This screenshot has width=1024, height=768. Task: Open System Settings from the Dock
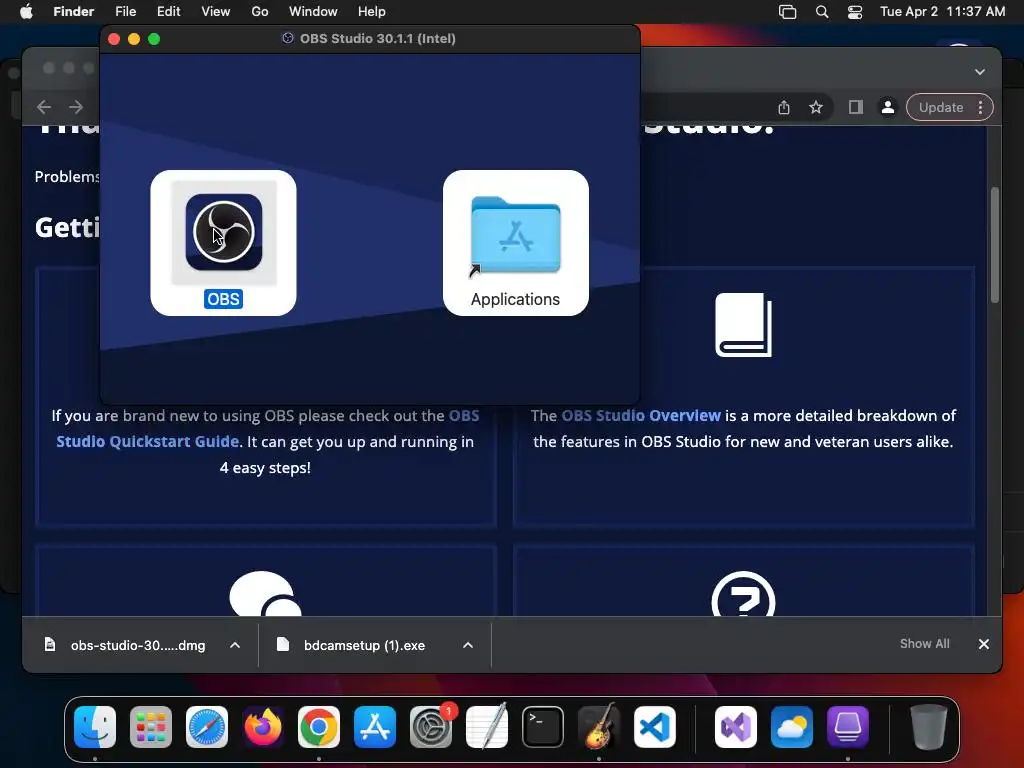pos(431,727)
